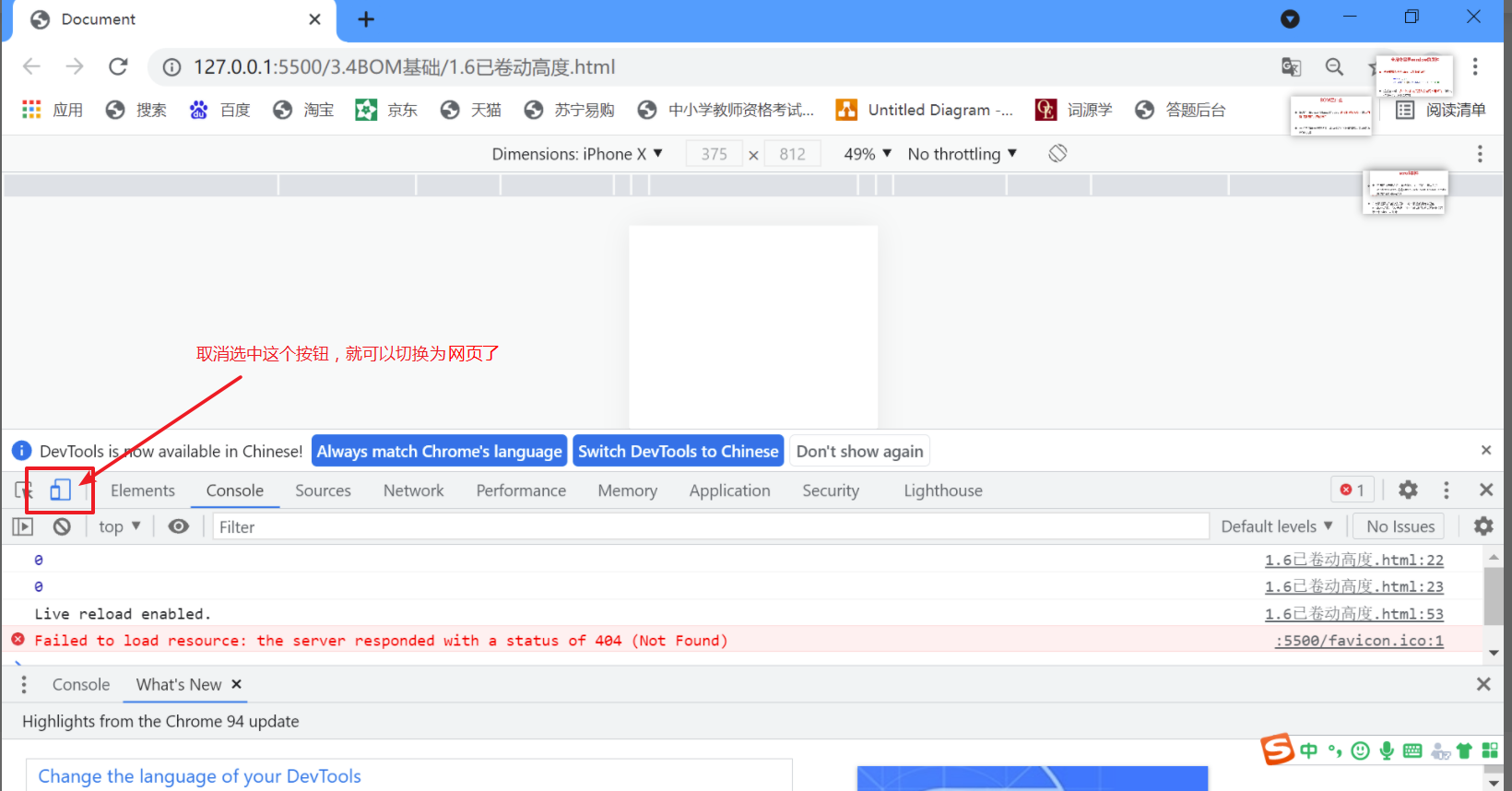Show the console sidebar

pyautogui.click(x=22, y=526)
